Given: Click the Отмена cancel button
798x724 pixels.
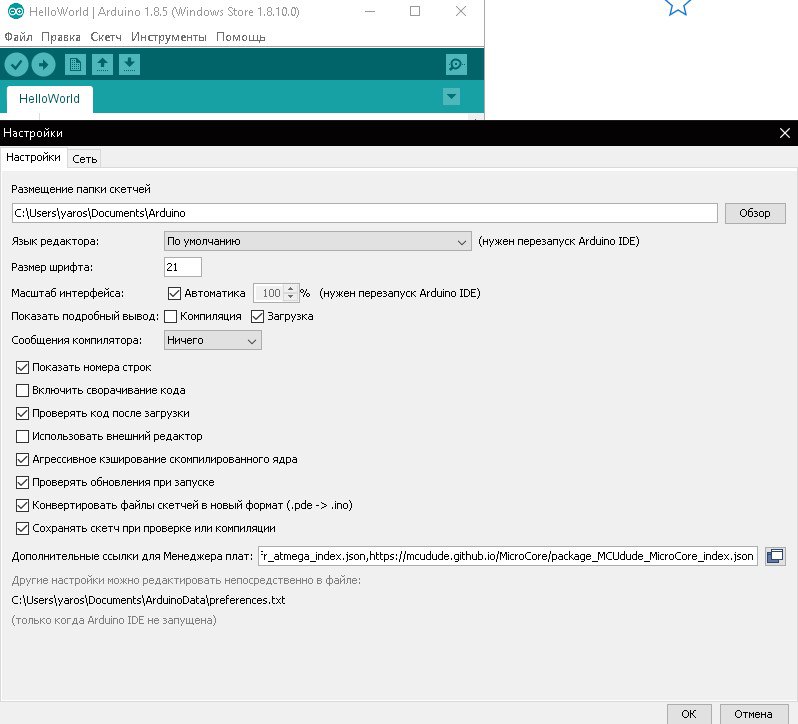Looking at the screenshot, I should click(753, 714).
